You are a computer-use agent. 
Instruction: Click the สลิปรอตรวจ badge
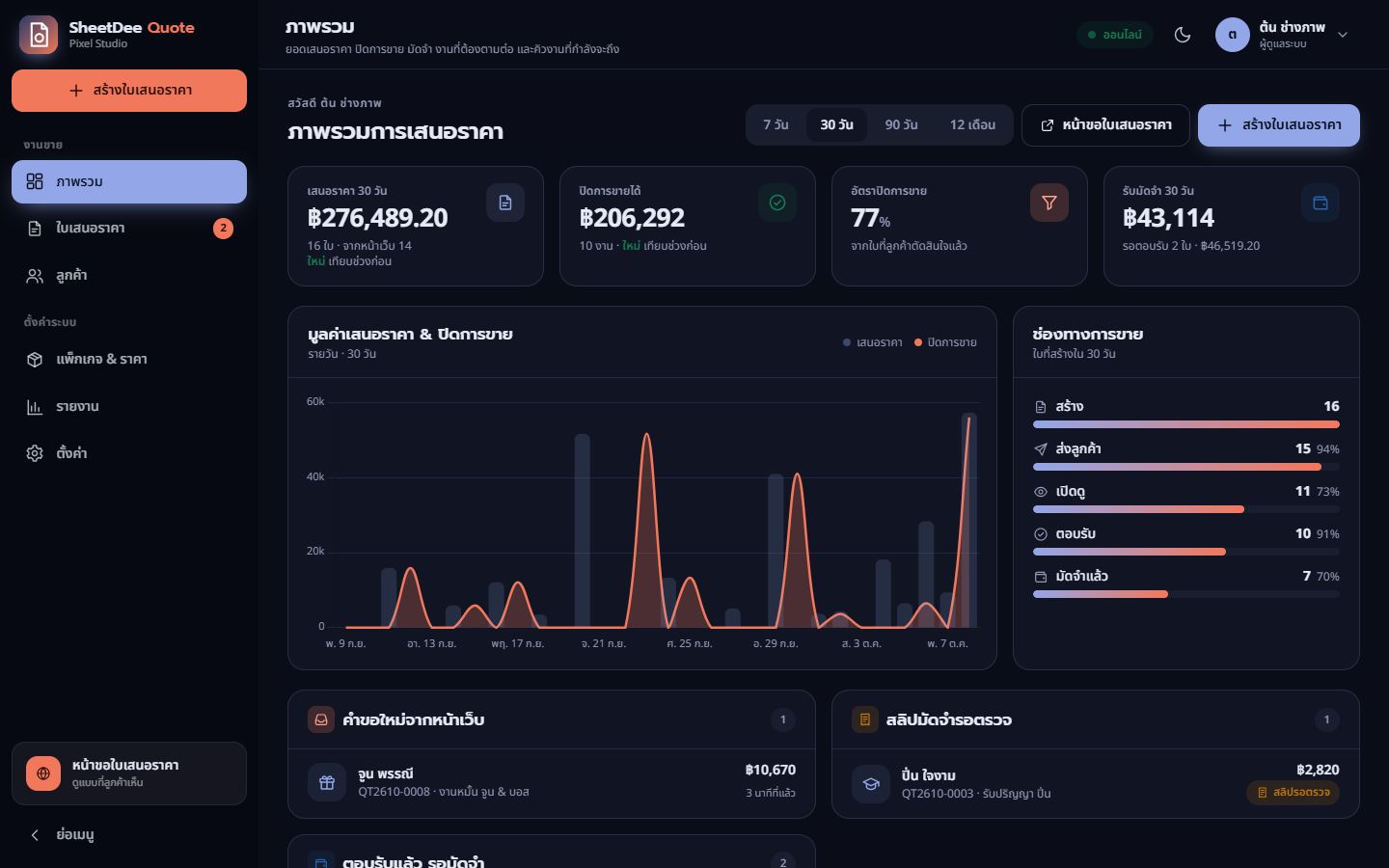1293,793
